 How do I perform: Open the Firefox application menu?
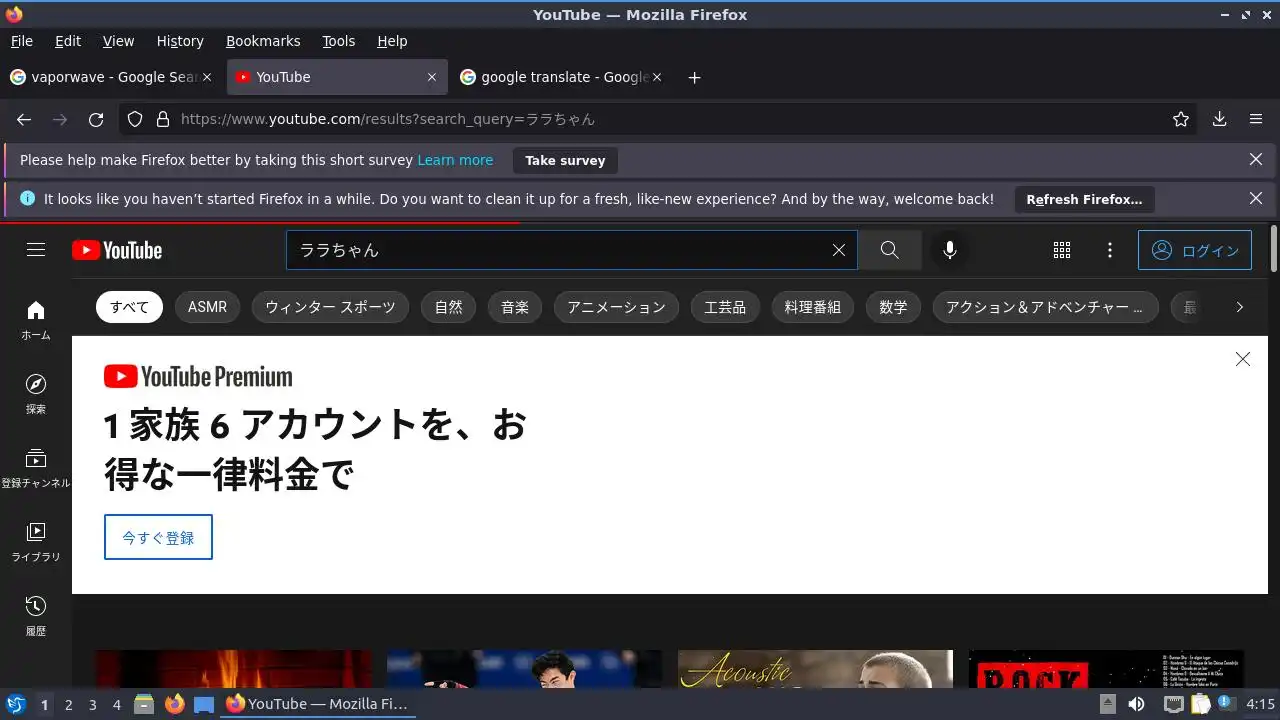point(1256,119)
